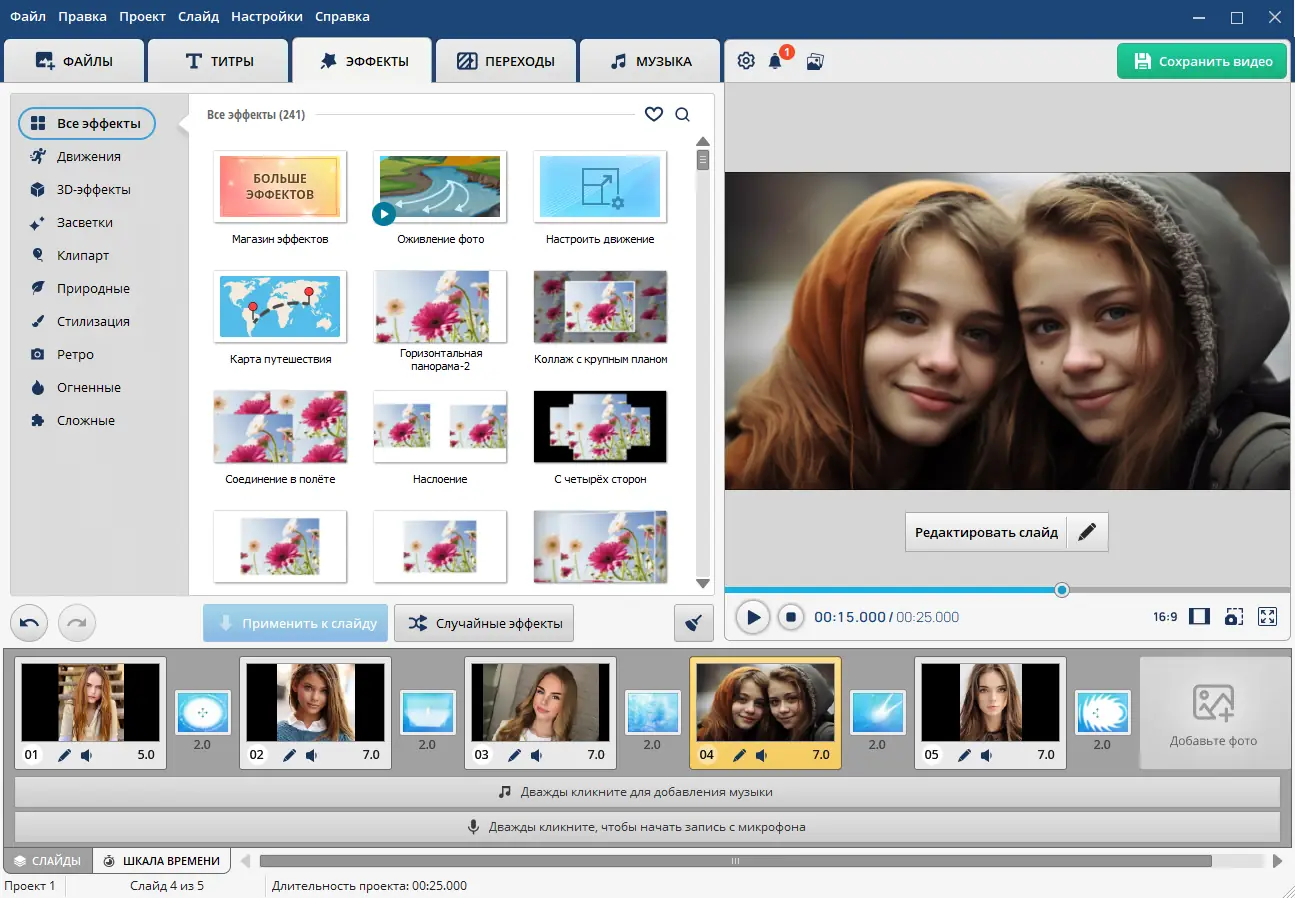This screenshot has width=1295, height=898.
Task: Switch to the ШКАЛА ВРЕМЕНИ view
Action: click(x=161, y=861)
